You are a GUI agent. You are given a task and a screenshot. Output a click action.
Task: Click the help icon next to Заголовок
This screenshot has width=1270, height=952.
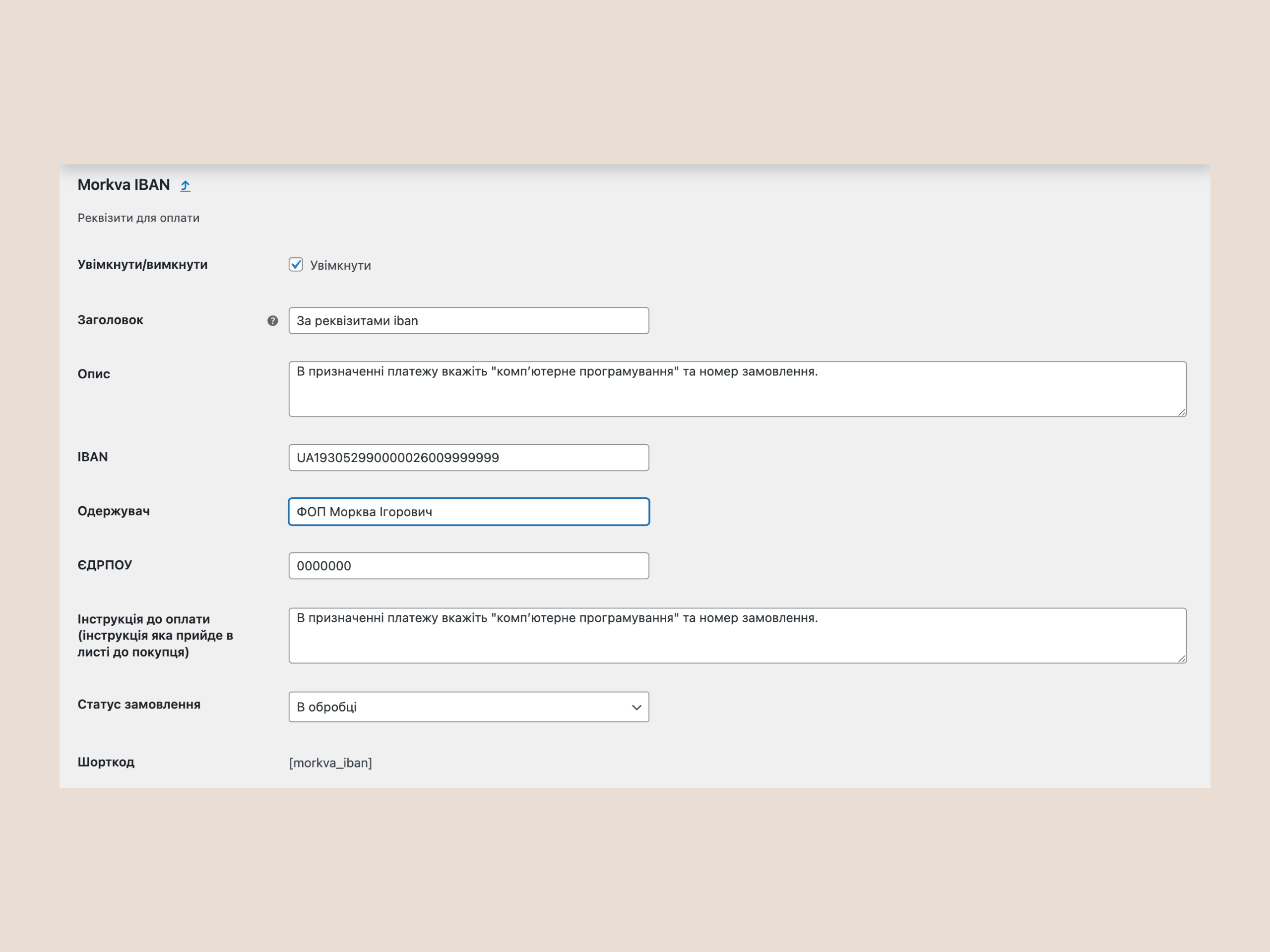coord(273,321)
